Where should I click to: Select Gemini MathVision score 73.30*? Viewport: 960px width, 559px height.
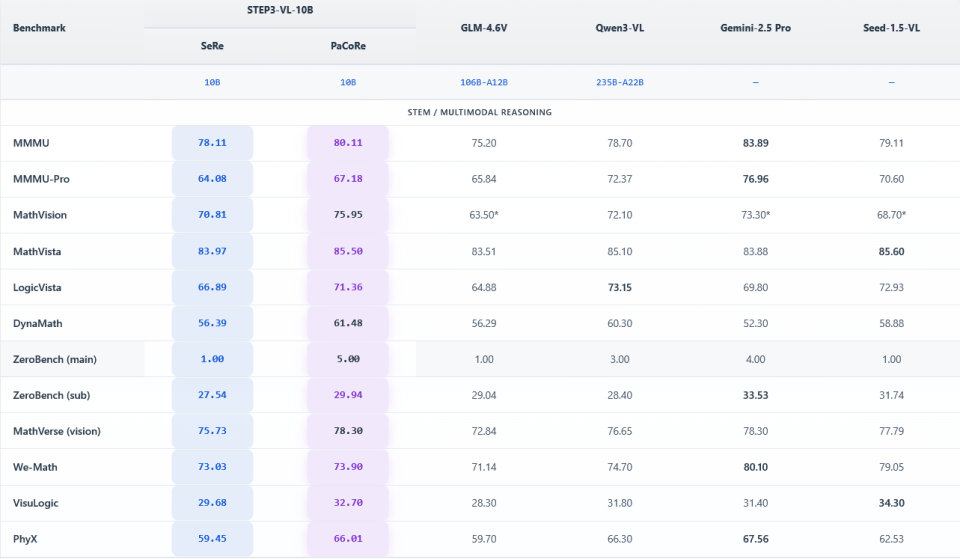756,215
